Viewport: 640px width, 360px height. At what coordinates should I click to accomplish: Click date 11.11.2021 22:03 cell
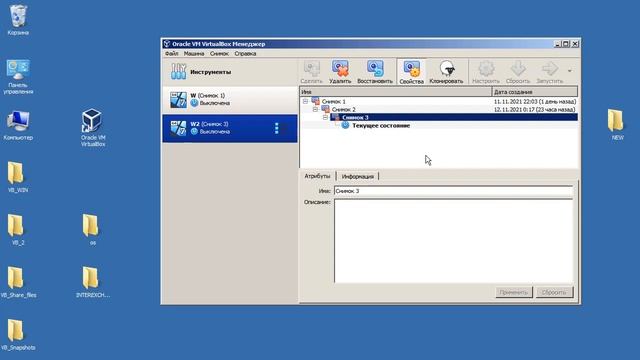(535, 101)
